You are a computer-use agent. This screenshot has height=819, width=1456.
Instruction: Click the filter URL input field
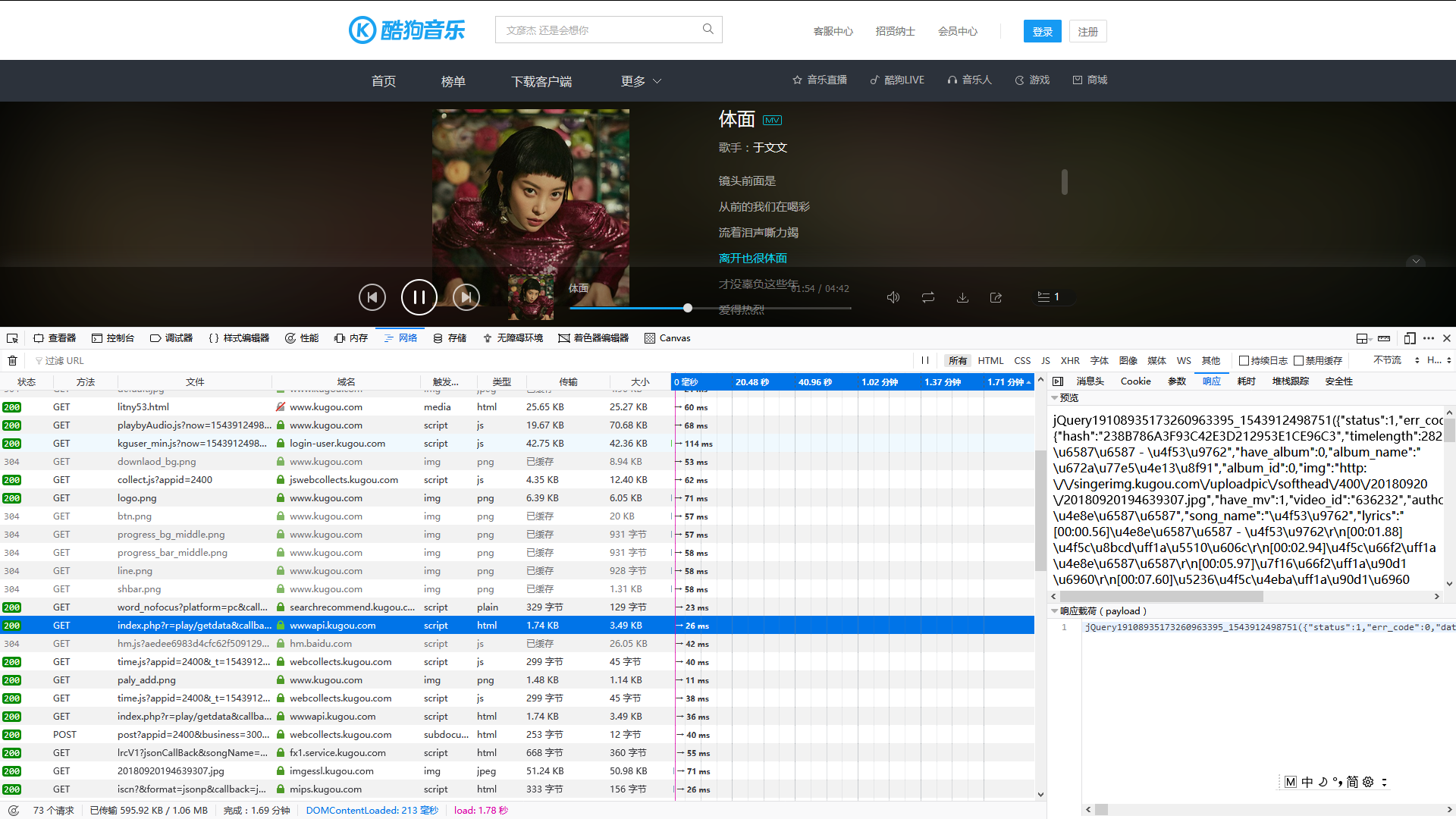[x=470, y=360]
